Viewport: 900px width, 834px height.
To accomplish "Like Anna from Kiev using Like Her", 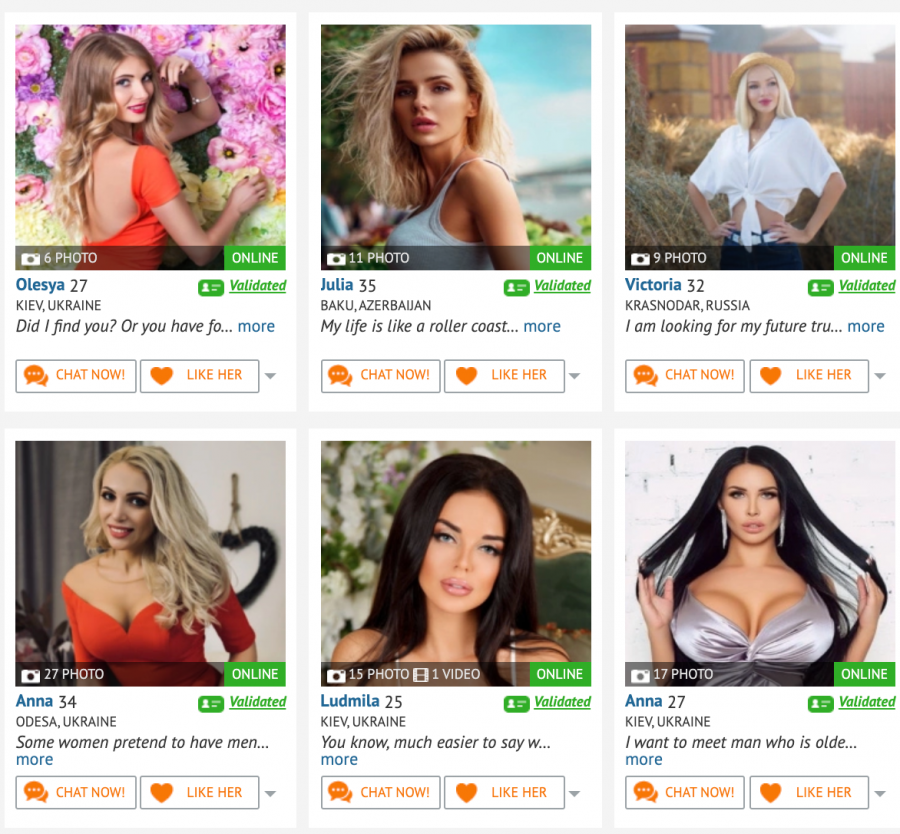I will (x=809, y=792).
